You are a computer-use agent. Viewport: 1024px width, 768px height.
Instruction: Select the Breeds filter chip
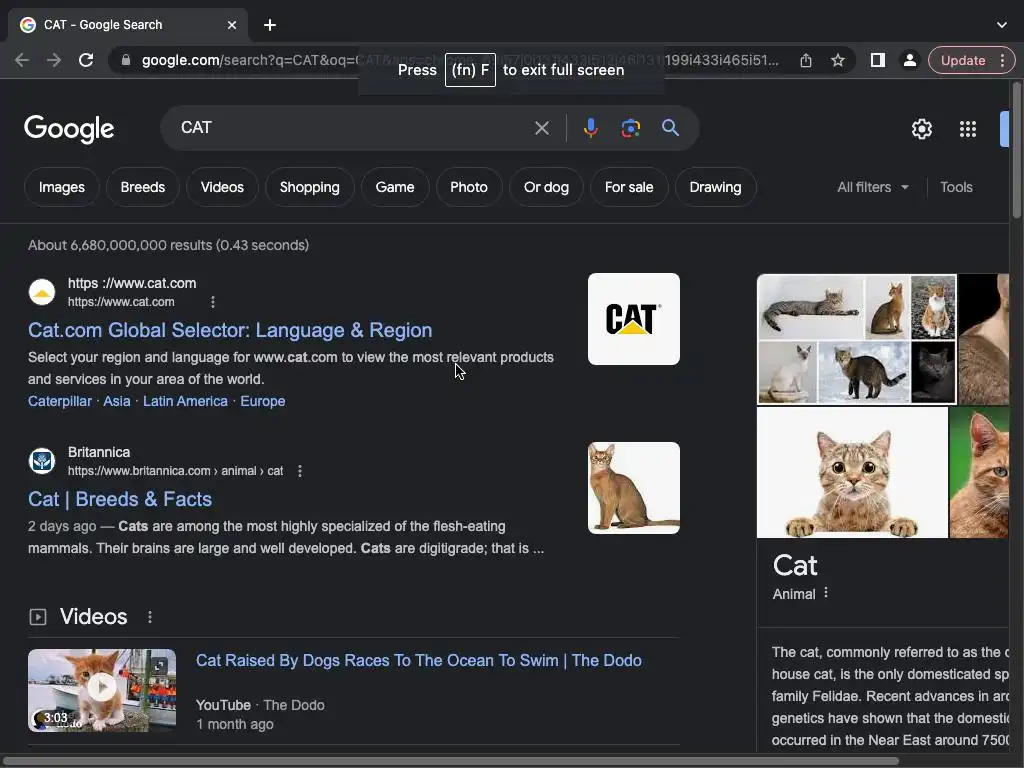coord(142,187)
